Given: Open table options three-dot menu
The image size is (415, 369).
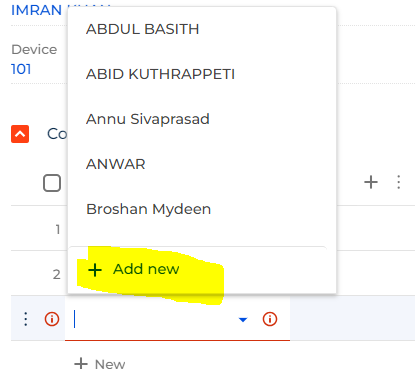Looking at the screenshot, I should (399, 182).
